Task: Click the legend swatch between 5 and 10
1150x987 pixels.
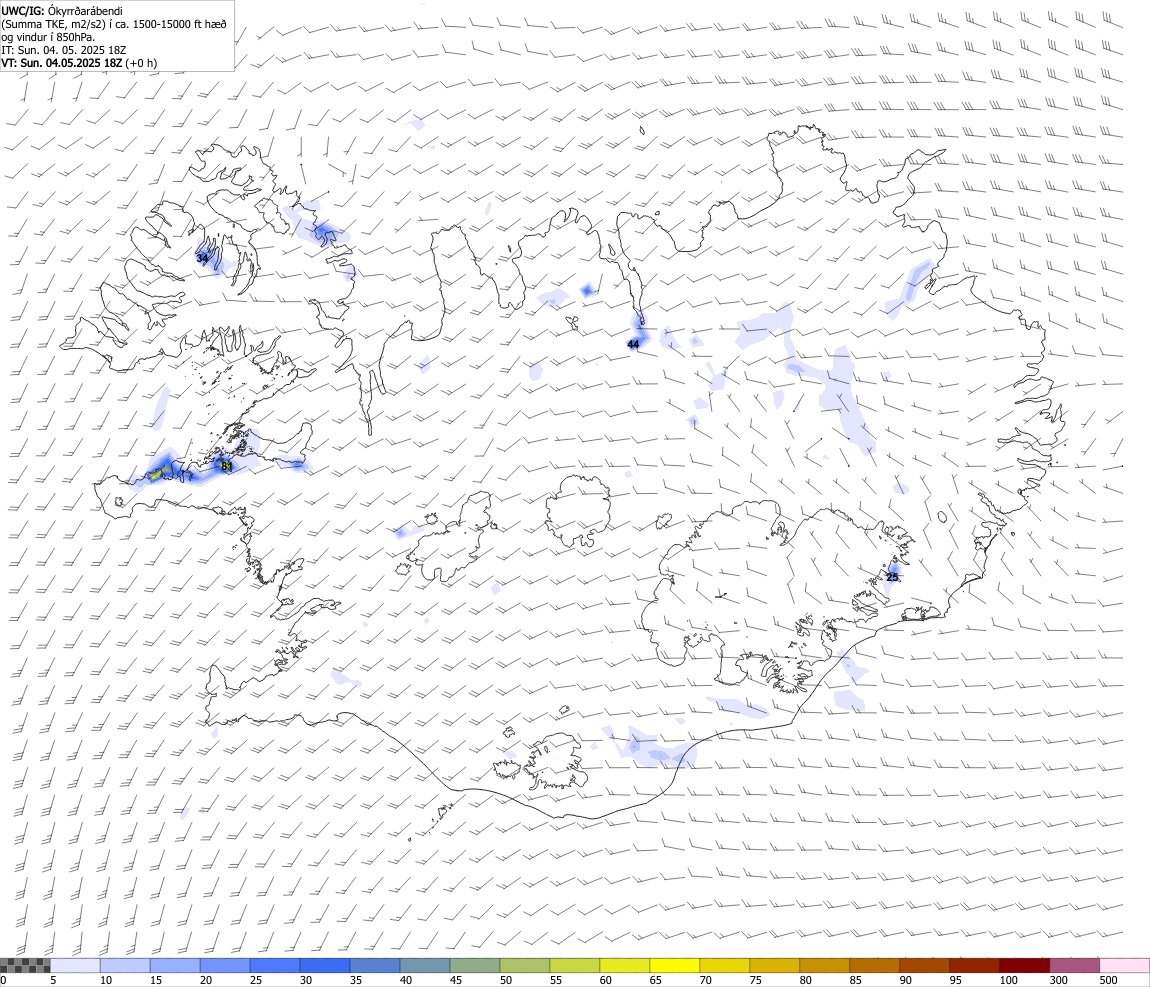Action: (x=76, y=965)
